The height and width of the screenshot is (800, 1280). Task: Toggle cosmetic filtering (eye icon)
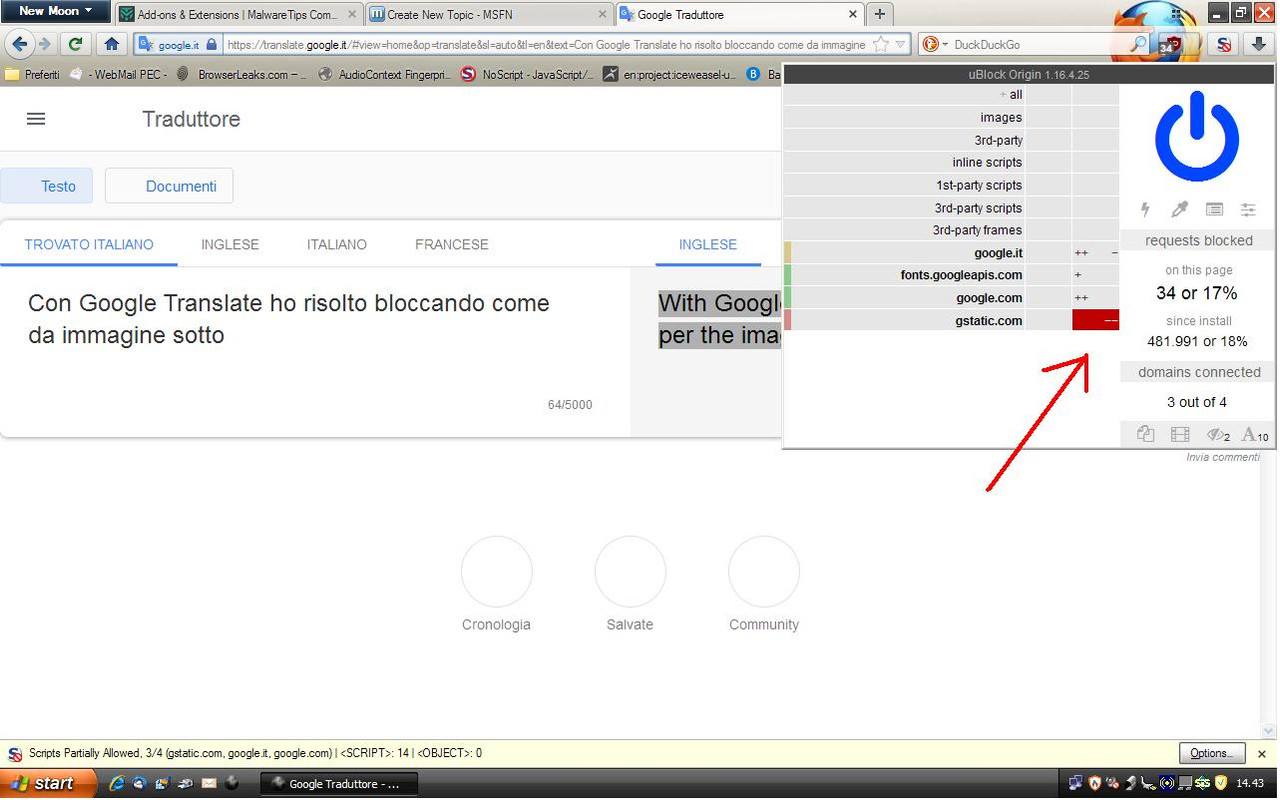tap(1217, 434)
